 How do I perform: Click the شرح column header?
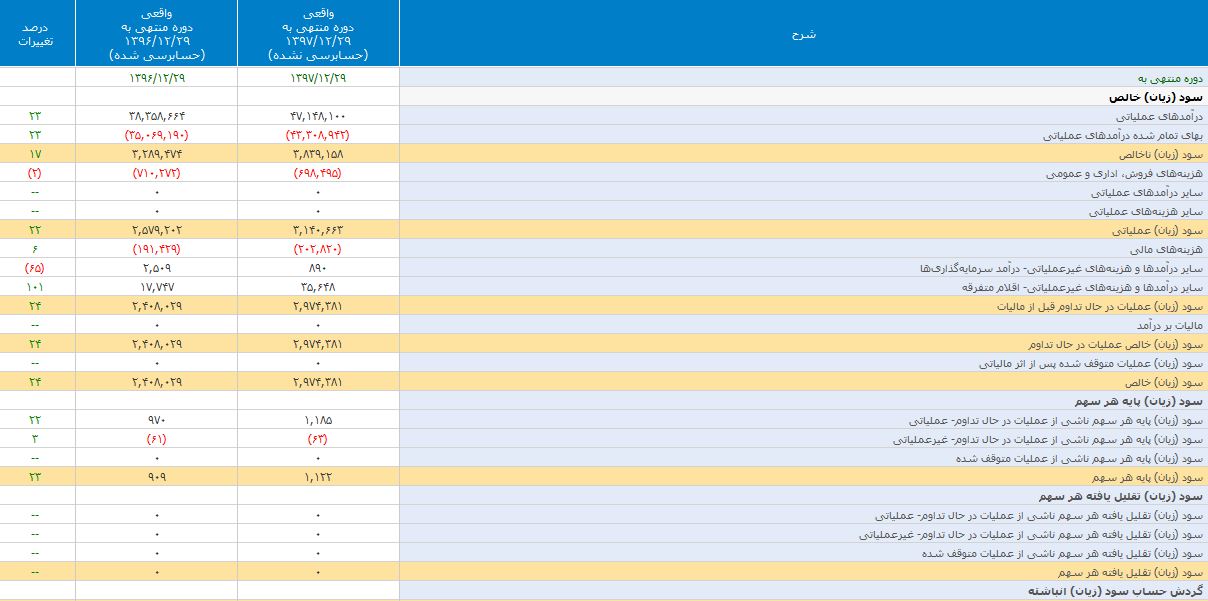803,34
